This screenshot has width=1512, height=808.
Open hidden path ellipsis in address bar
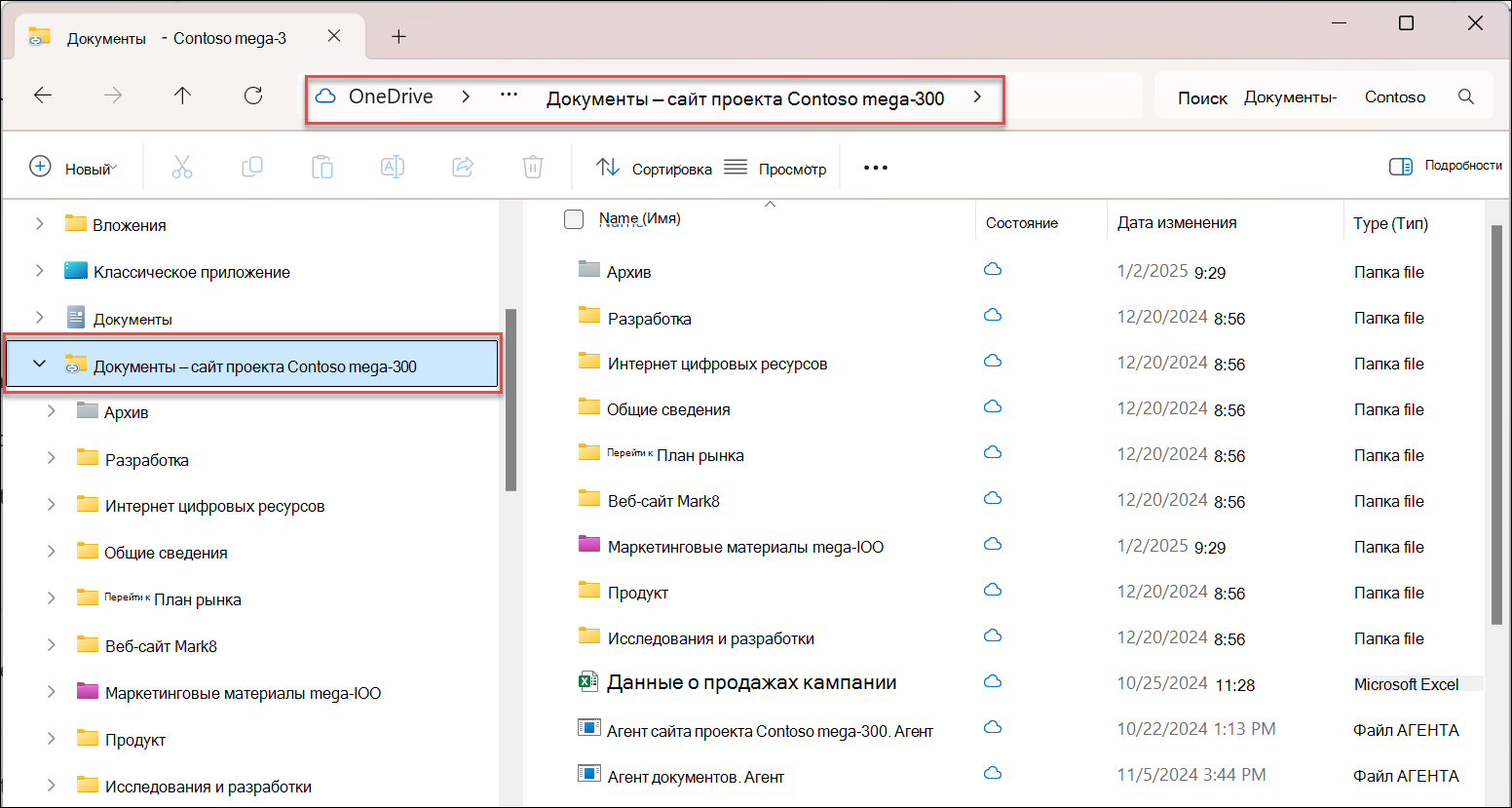point(509,96)
